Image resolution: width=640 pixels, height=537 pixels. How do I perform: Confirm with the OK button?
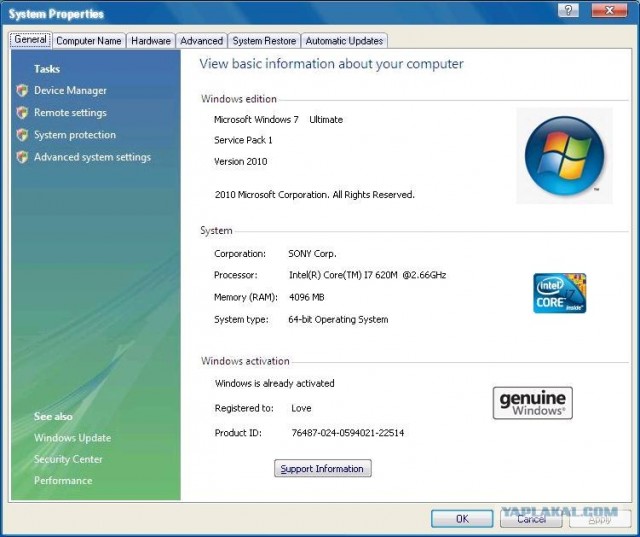[x=462, y=519]
